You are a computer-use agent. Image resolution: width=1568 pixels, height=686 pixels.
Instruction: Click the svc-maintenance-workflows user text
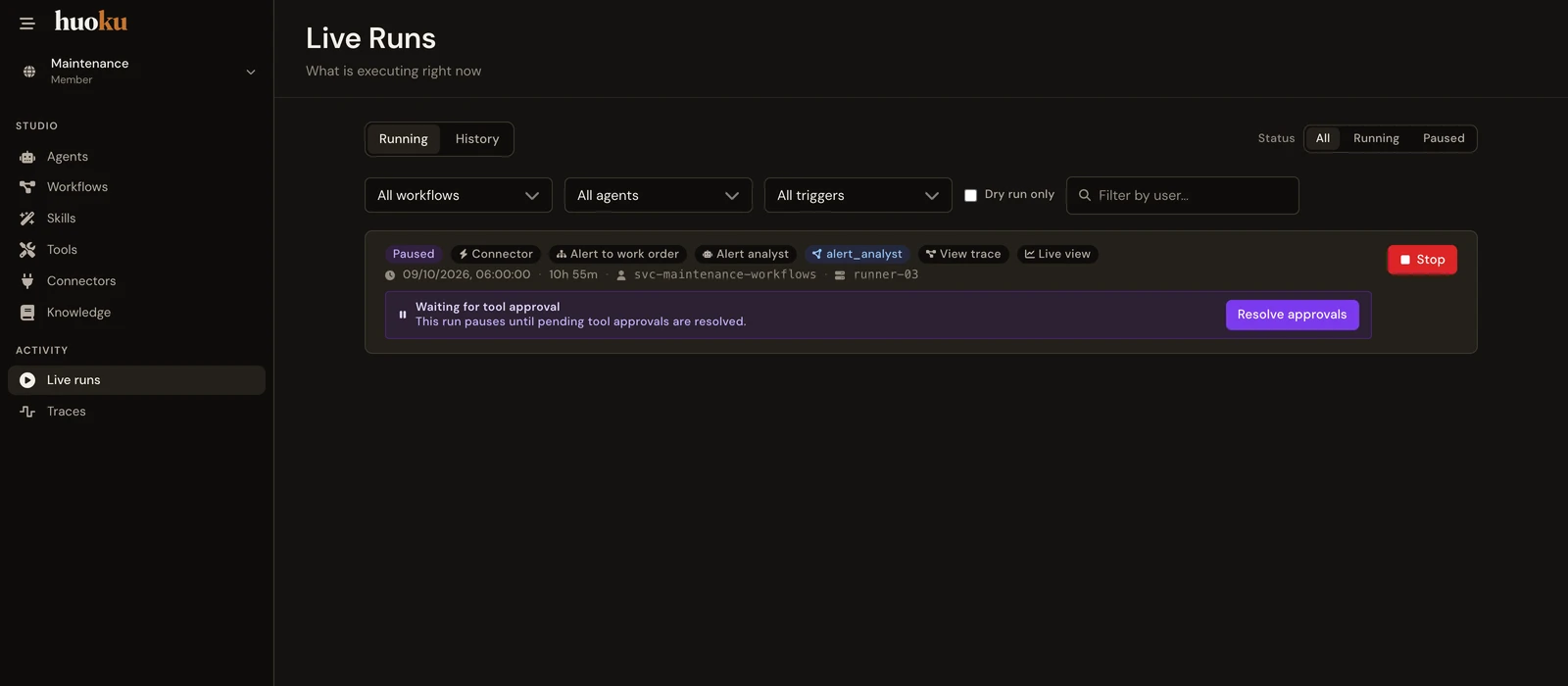point(725,274)
